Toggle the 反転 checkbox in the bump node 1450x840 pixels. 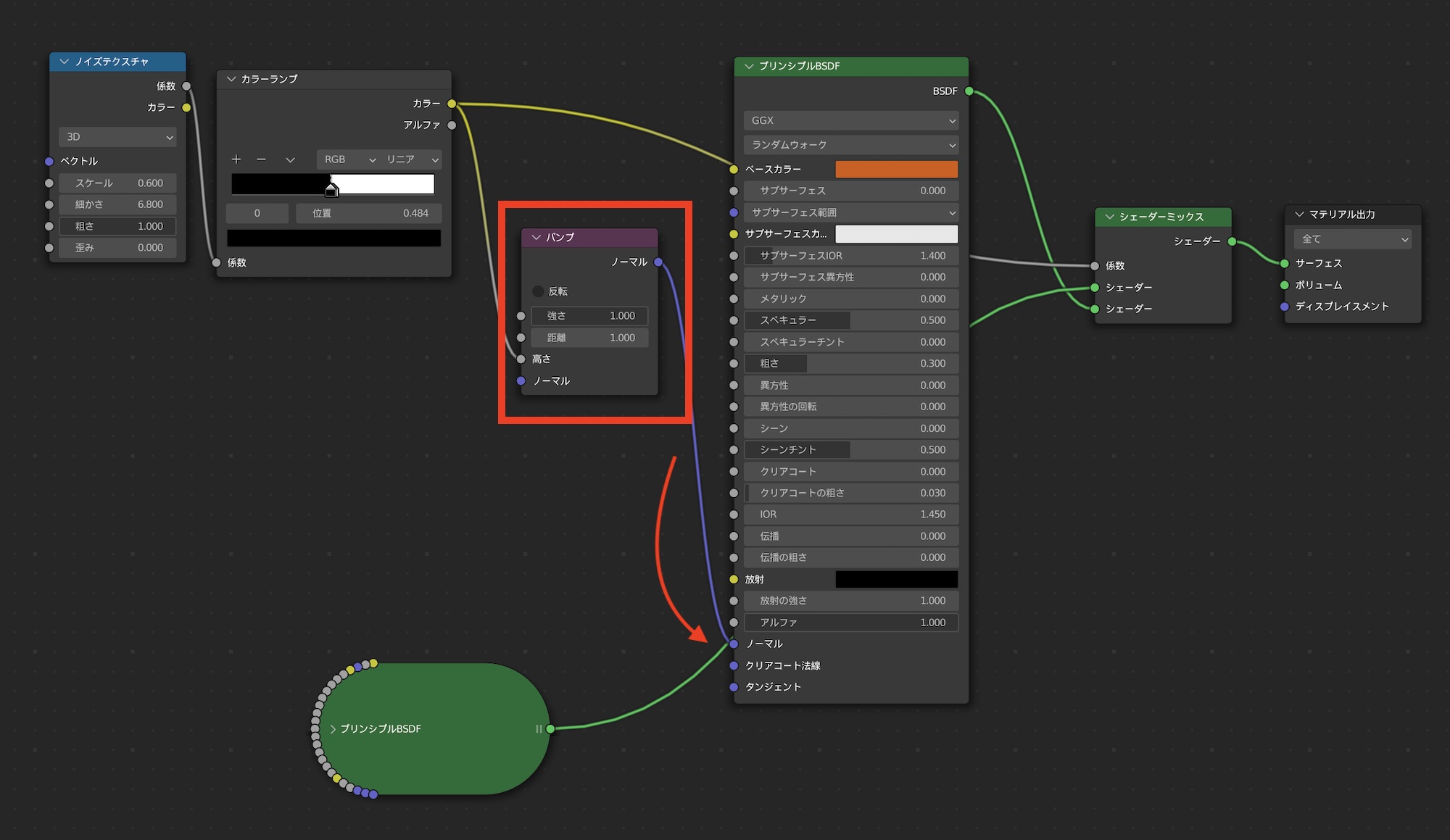pos(538,291)
